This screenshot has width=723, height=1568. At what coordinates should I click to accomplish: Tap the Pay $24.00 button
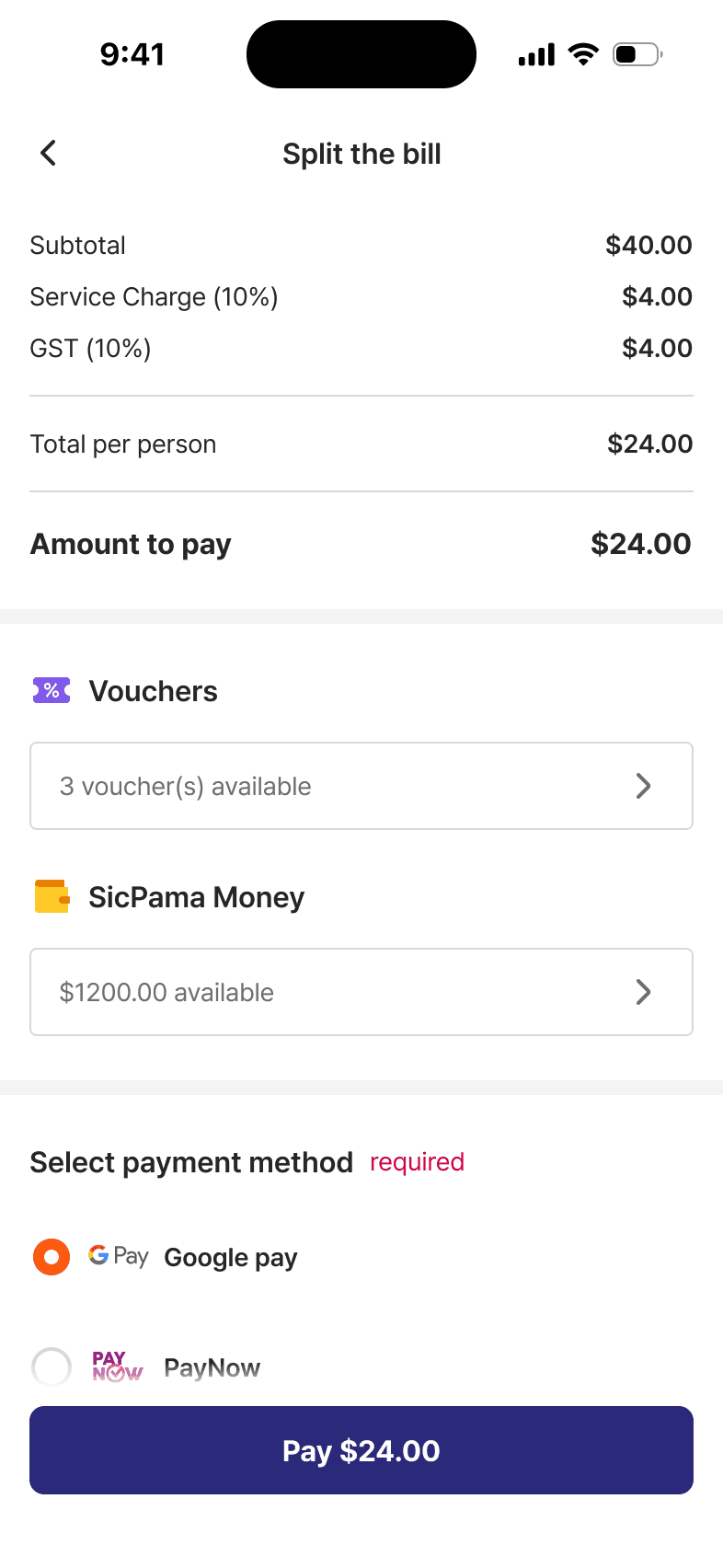[x=361, y=1450]
